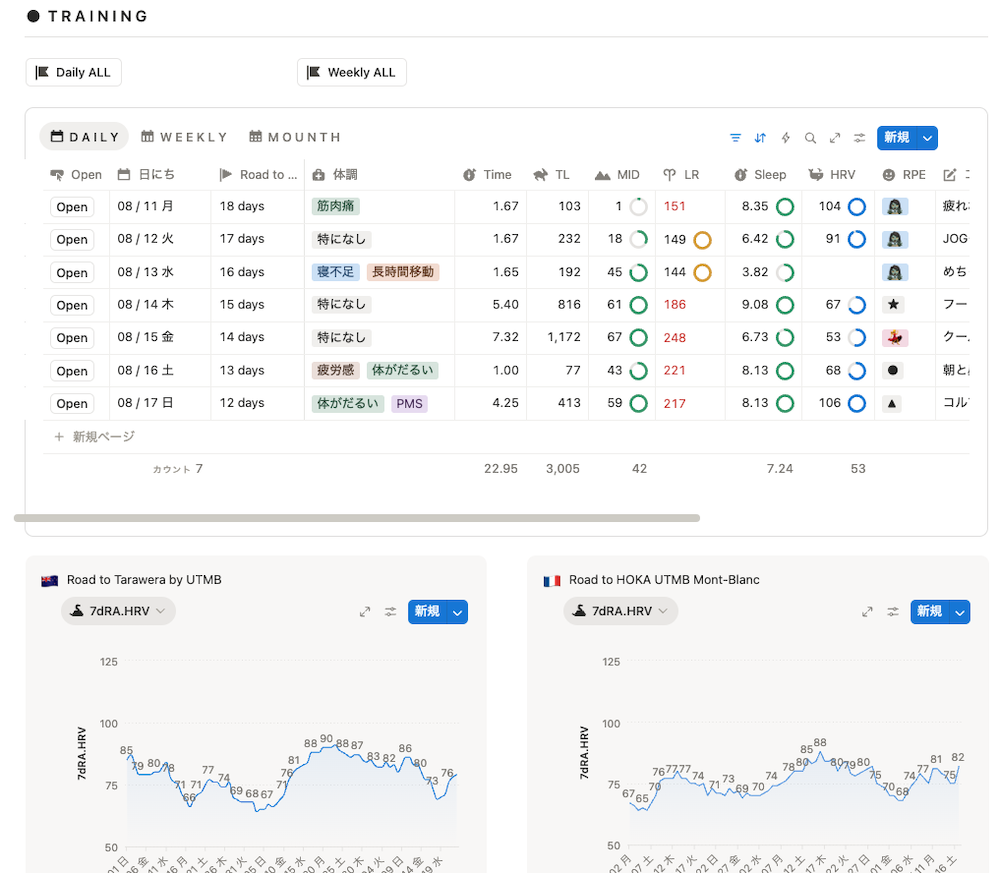Switch to the MOUNTH tab
This screenshot has width=1000, height=873.
coord(295,137)
